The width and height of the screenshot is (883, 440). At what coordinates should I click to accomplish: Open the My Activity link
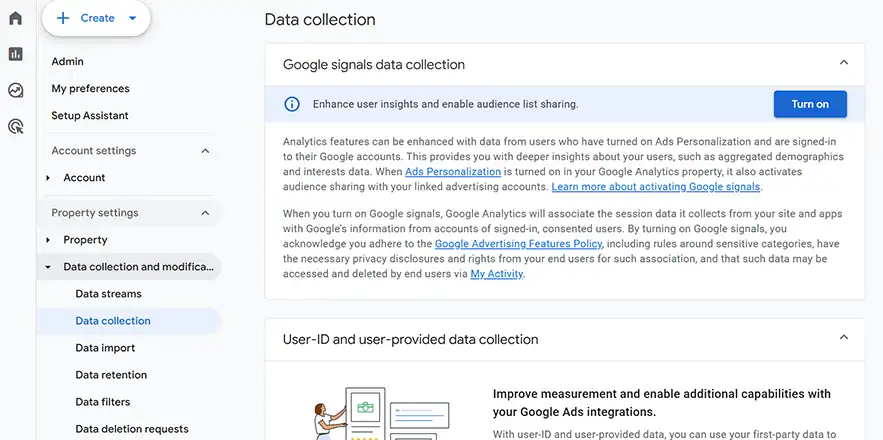[497, 274]
